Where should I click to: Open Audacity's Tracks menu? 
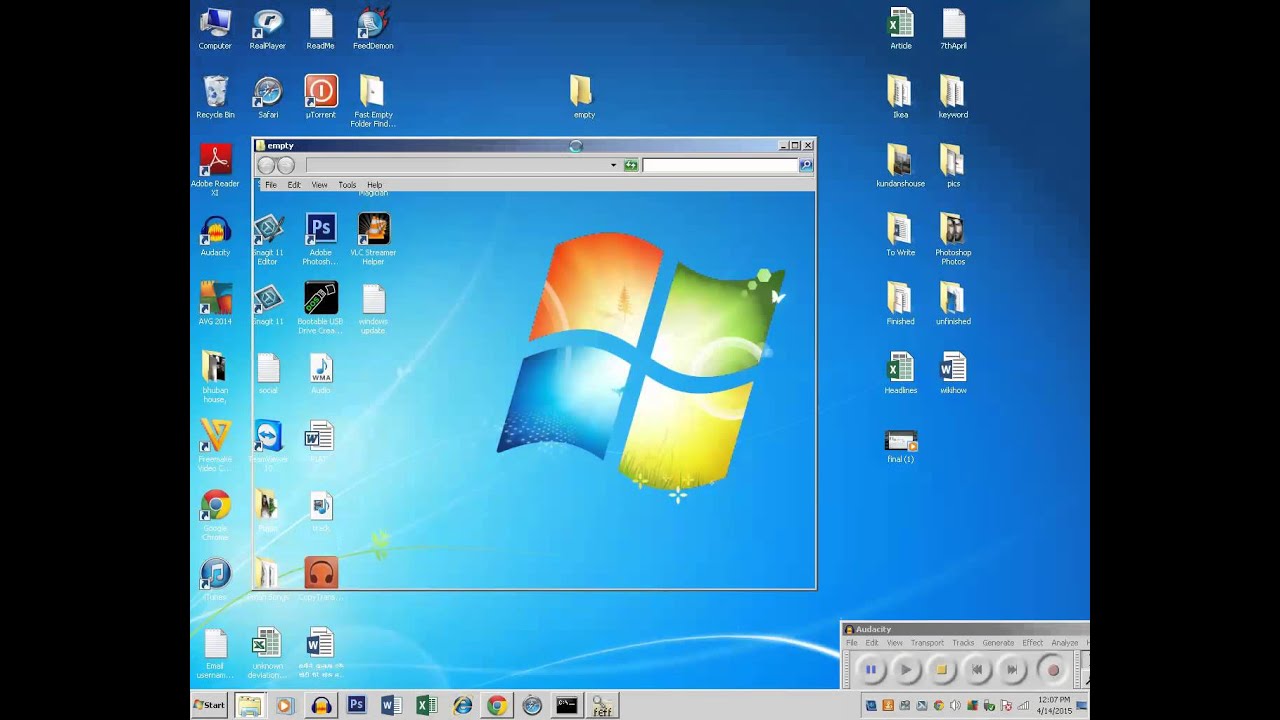tap(963, 643)
